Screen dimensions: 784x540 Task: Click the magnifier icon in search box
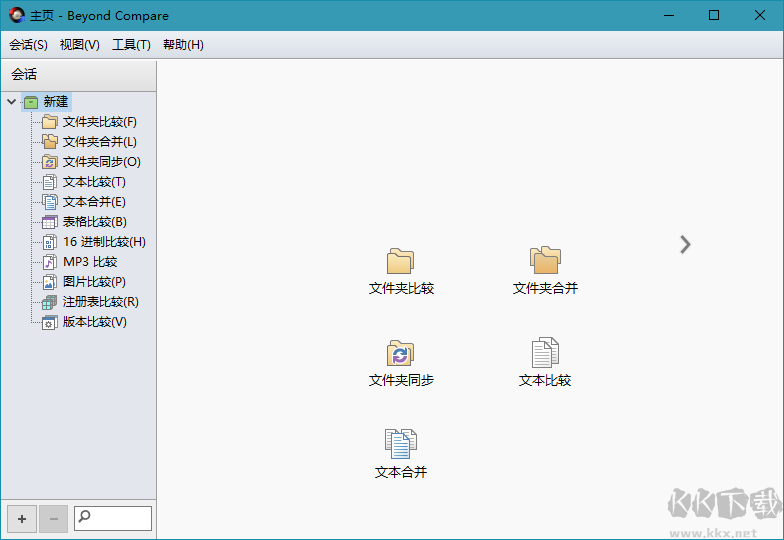(84, 516)
